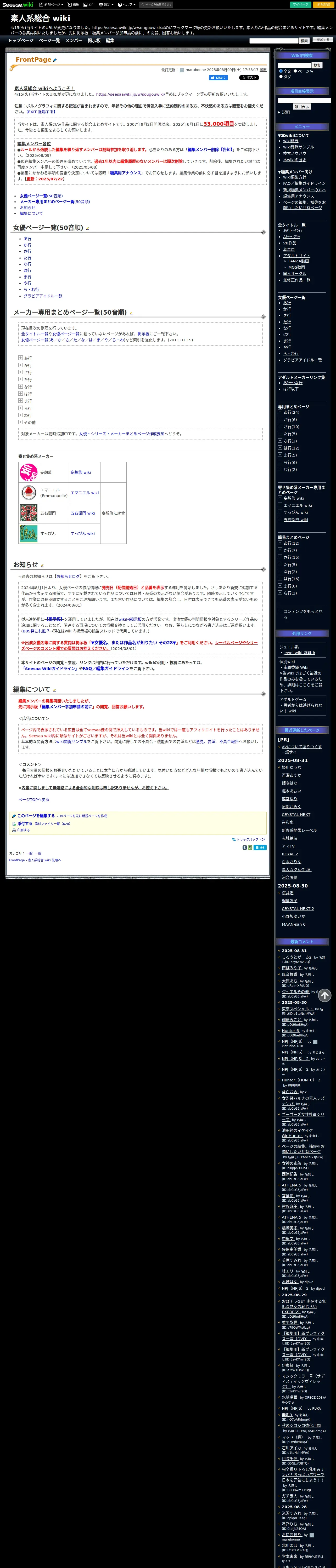Expand sidebar さ行(15) under 簡易まとめページ
The height and width of the screenshot is (1568, 336).
click(x=280, y=557)
